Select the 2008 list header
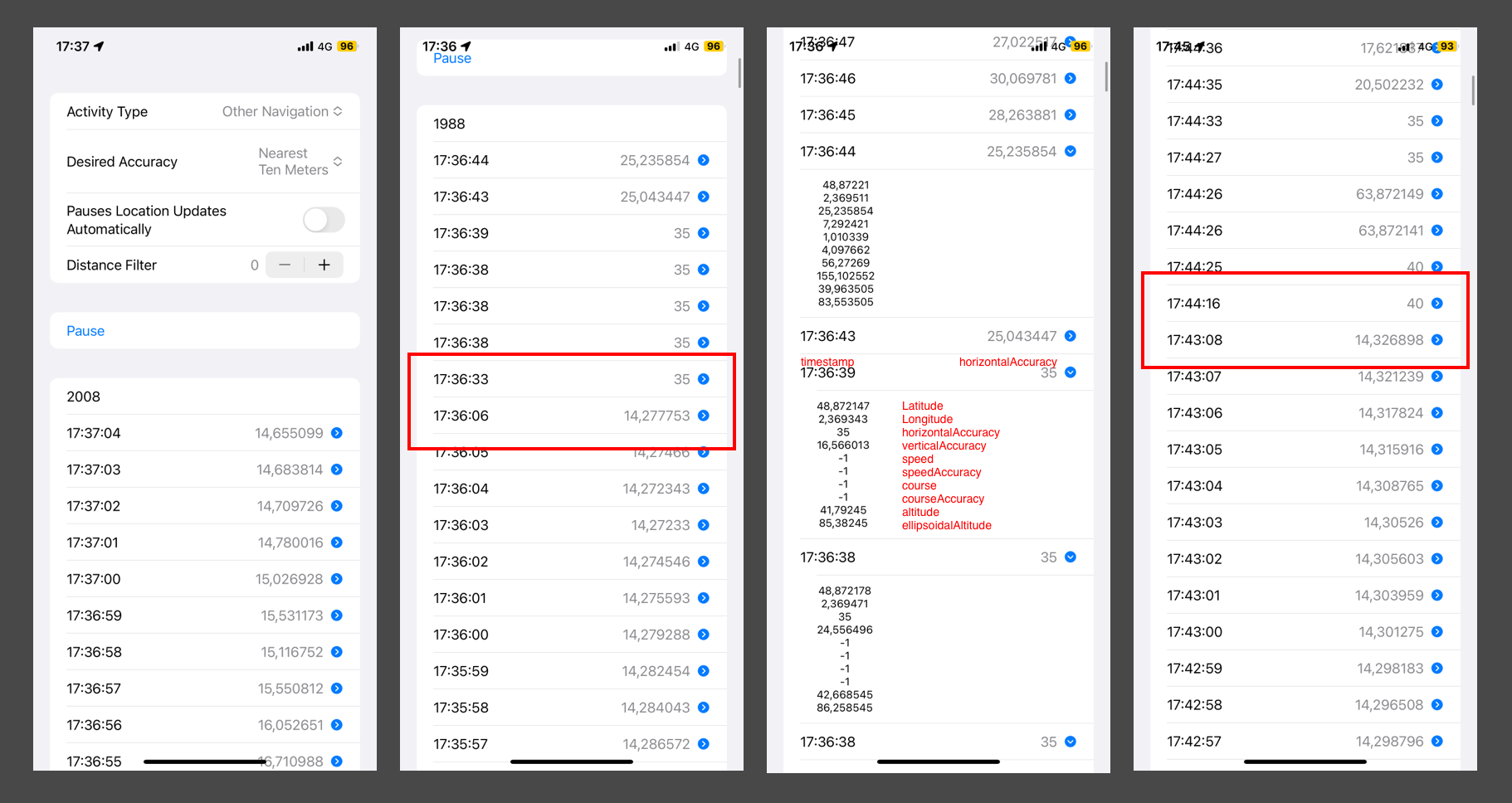 pos(83,397)
